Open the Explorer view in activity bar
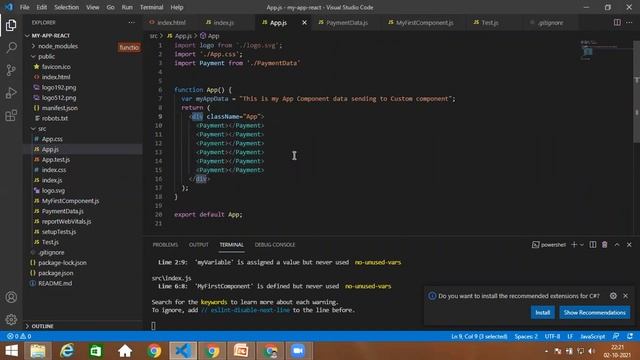 coord(11,25)
